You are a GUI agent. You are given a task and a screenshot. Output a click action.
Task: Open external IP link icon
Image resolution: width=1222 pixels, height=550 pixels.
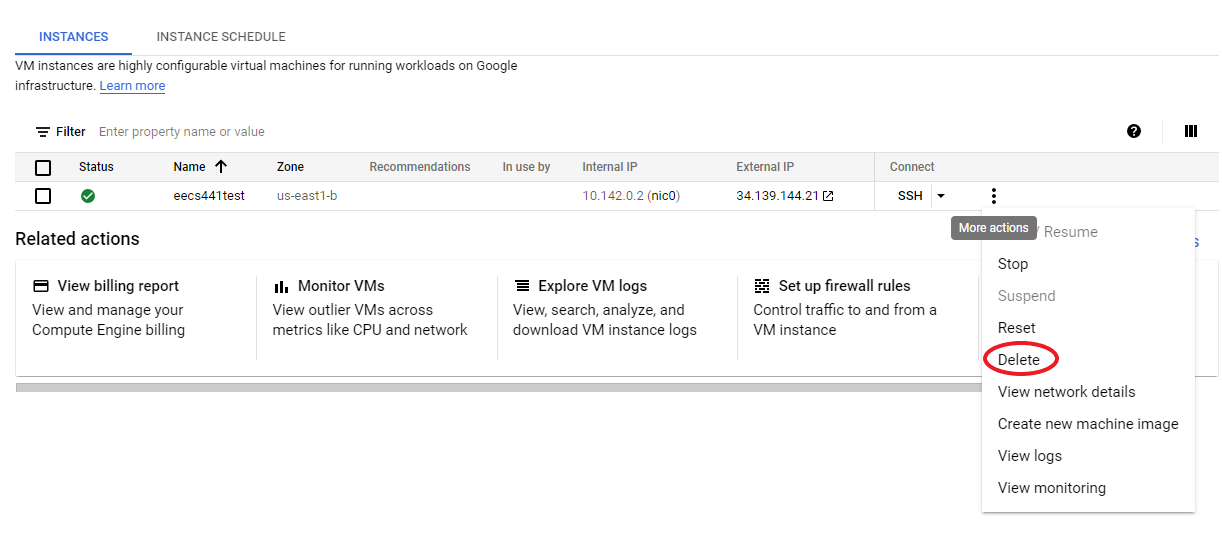[x=828, y=196]
